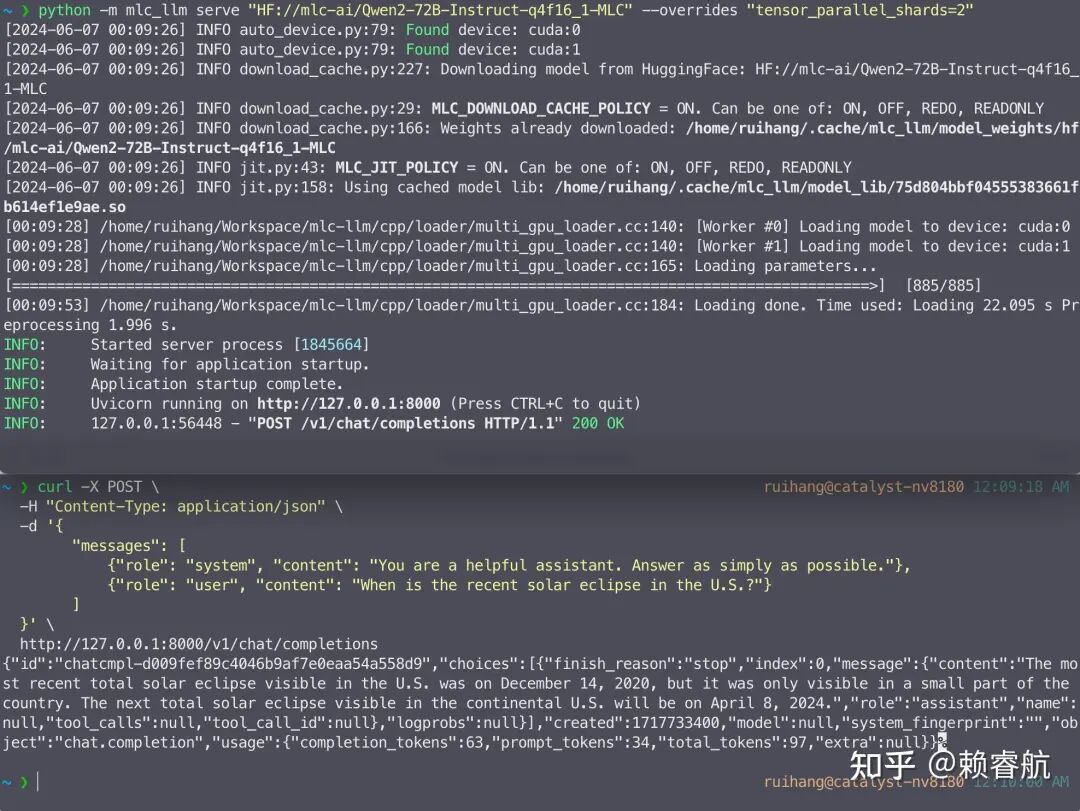Click the "Weights already downloaded" log line
This screenshot has height=811, width=1080.
click(x=541, y=138)
